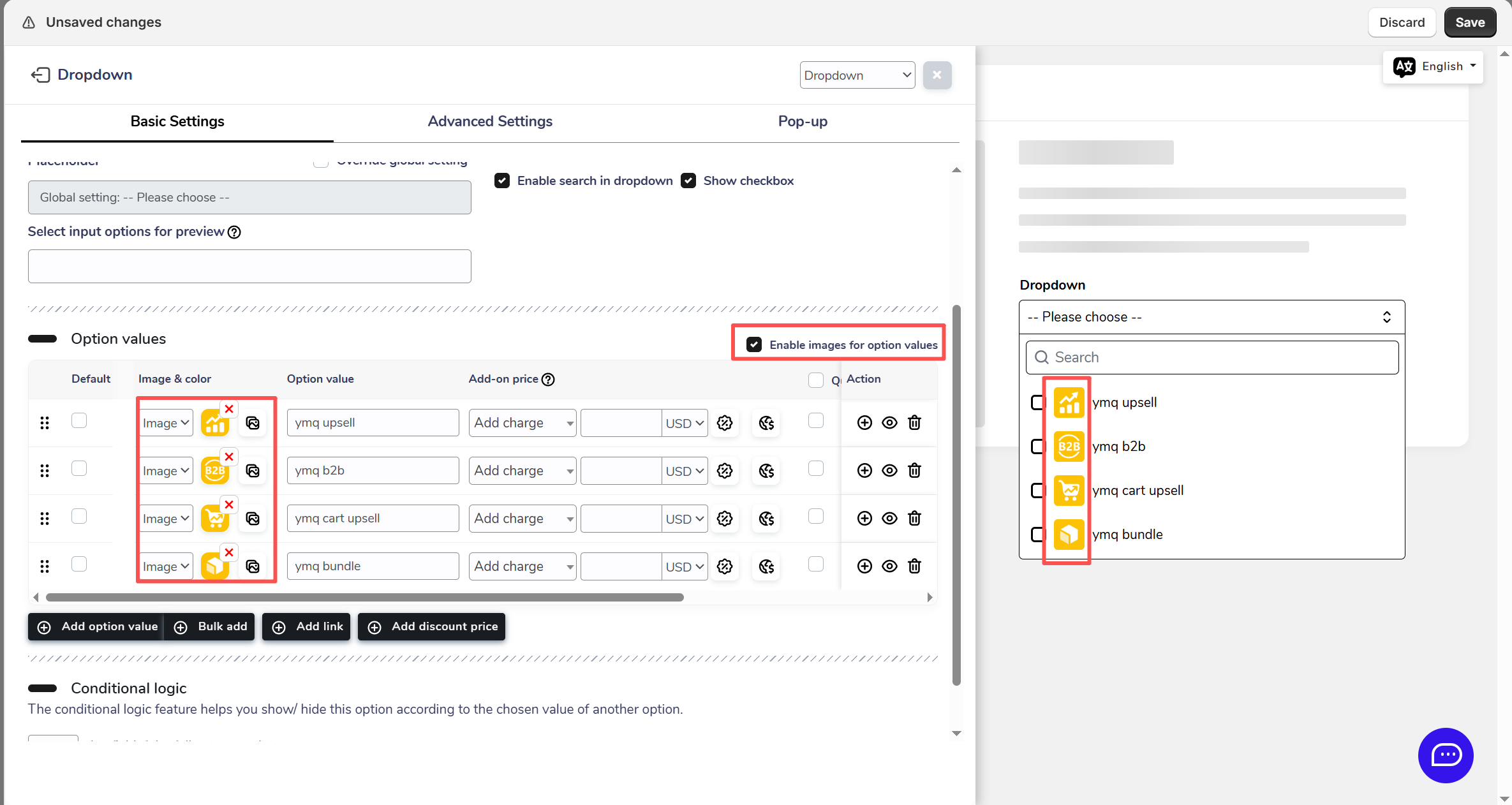Click the image gallery icon in ymq upsell row
Screen dimensions: 1512x805
(253, 423)
